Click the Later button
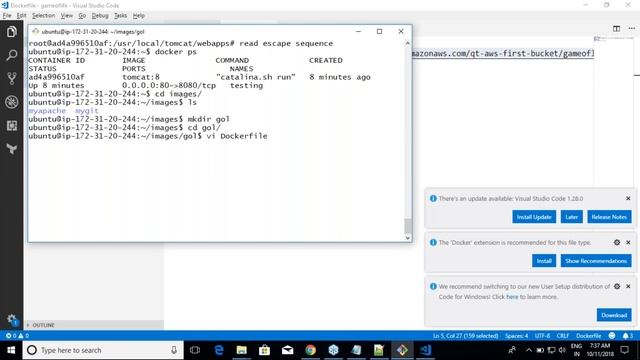The height and width of the screenshot is (360, 640). [x=571, y=217]
